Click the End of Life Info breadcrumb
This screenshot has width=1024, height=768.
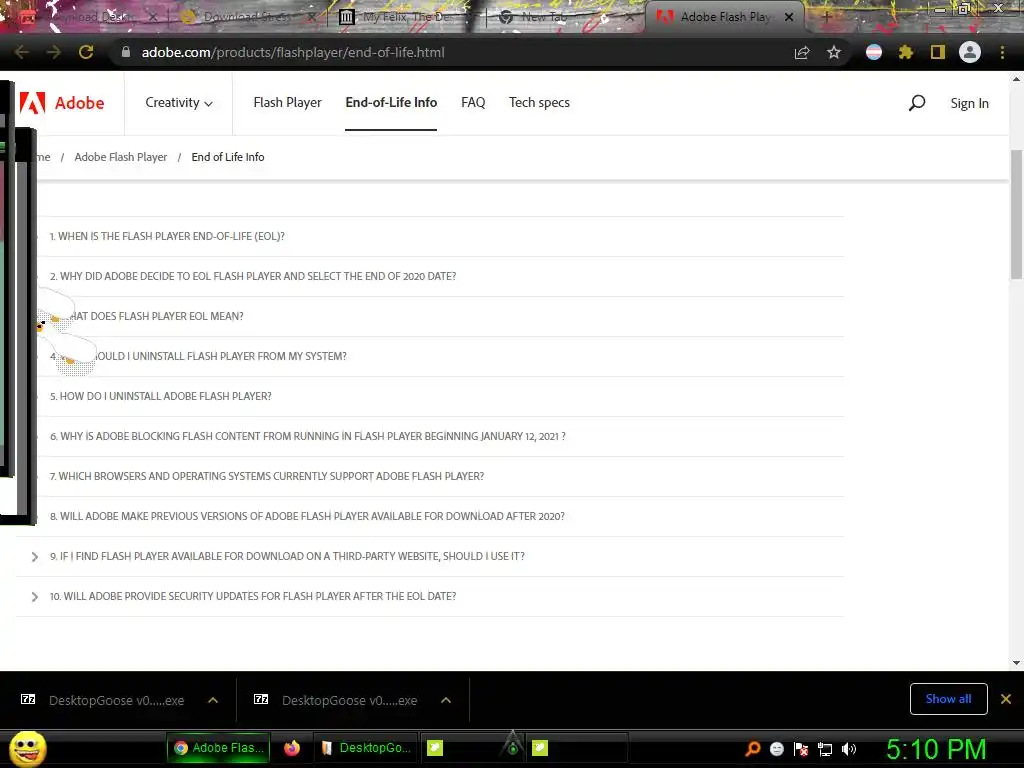coord(228,157)
